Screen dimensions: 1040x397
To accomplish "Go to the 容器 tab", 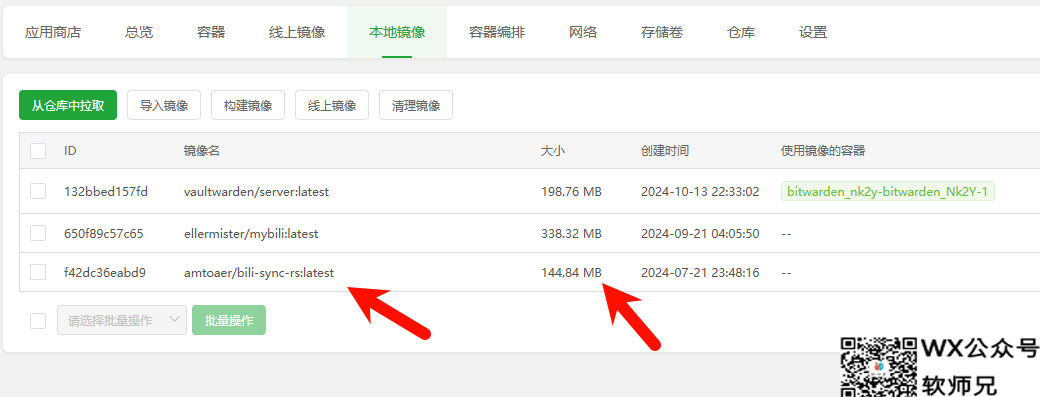I will pos(211,32).
